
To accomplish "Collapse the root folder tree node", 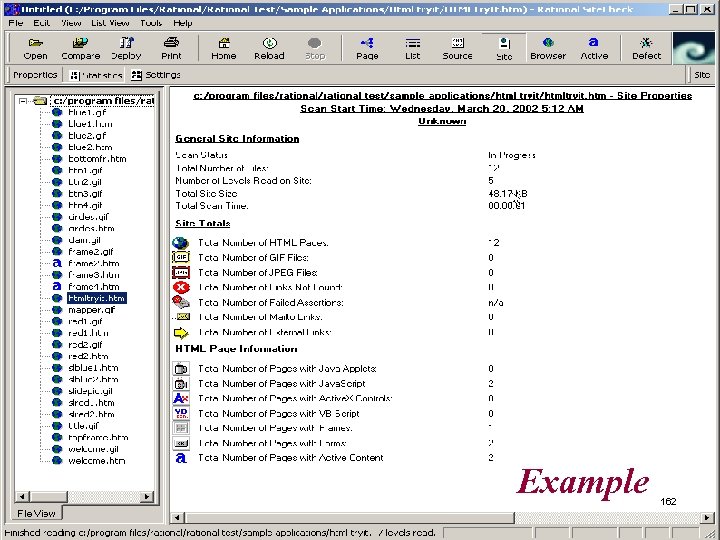I will 22,101.
